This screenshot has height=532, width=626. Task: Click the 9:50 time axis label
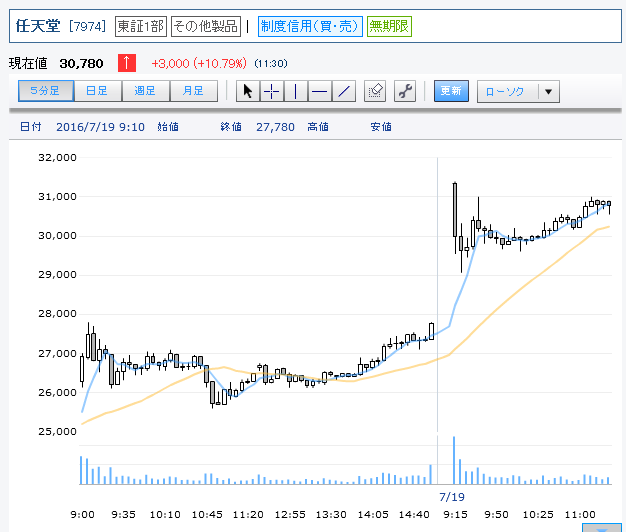[x=497, y=514]
